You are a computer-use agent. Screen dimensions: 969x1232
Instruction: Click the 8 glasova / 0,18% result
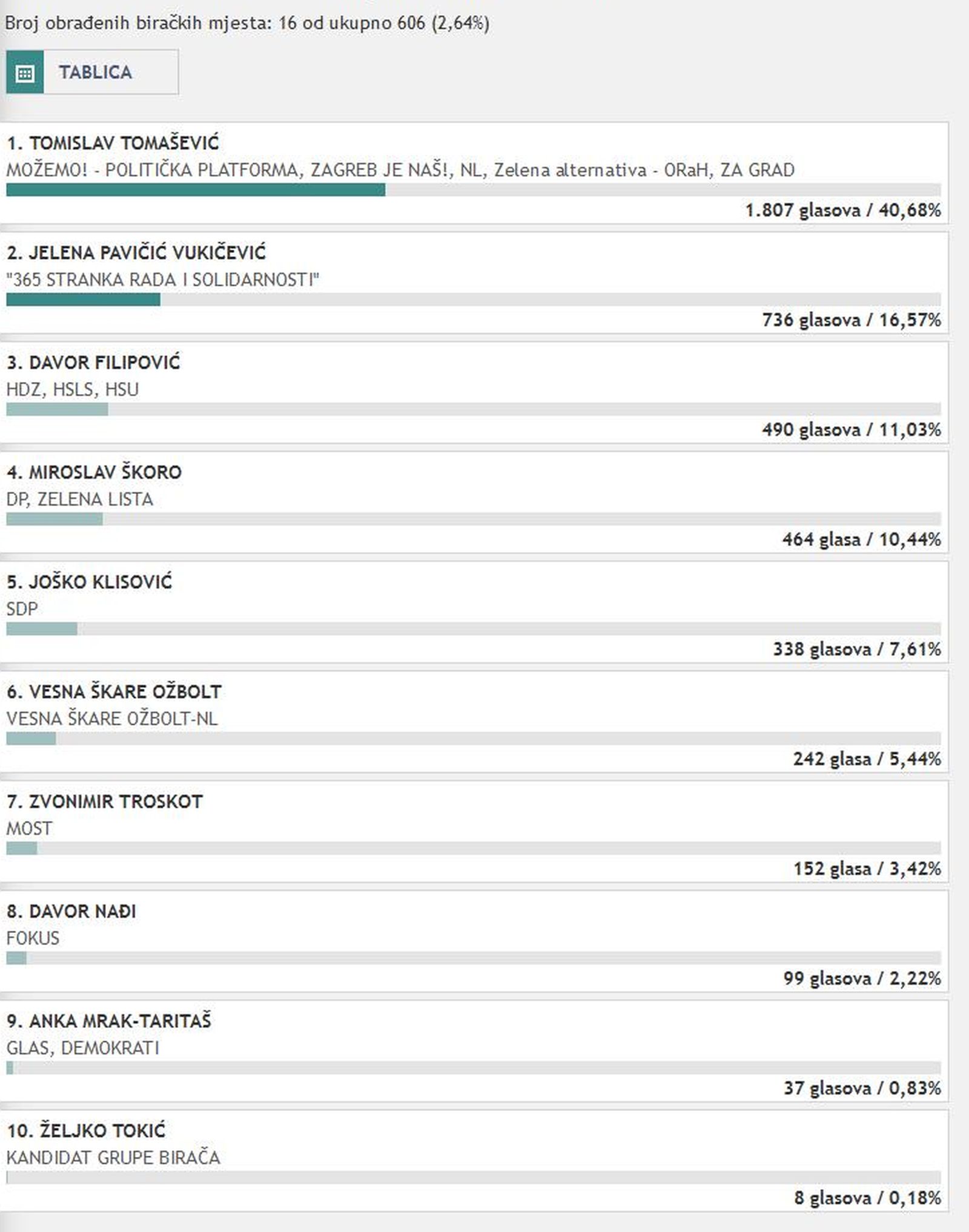[x=868, y=1198]
